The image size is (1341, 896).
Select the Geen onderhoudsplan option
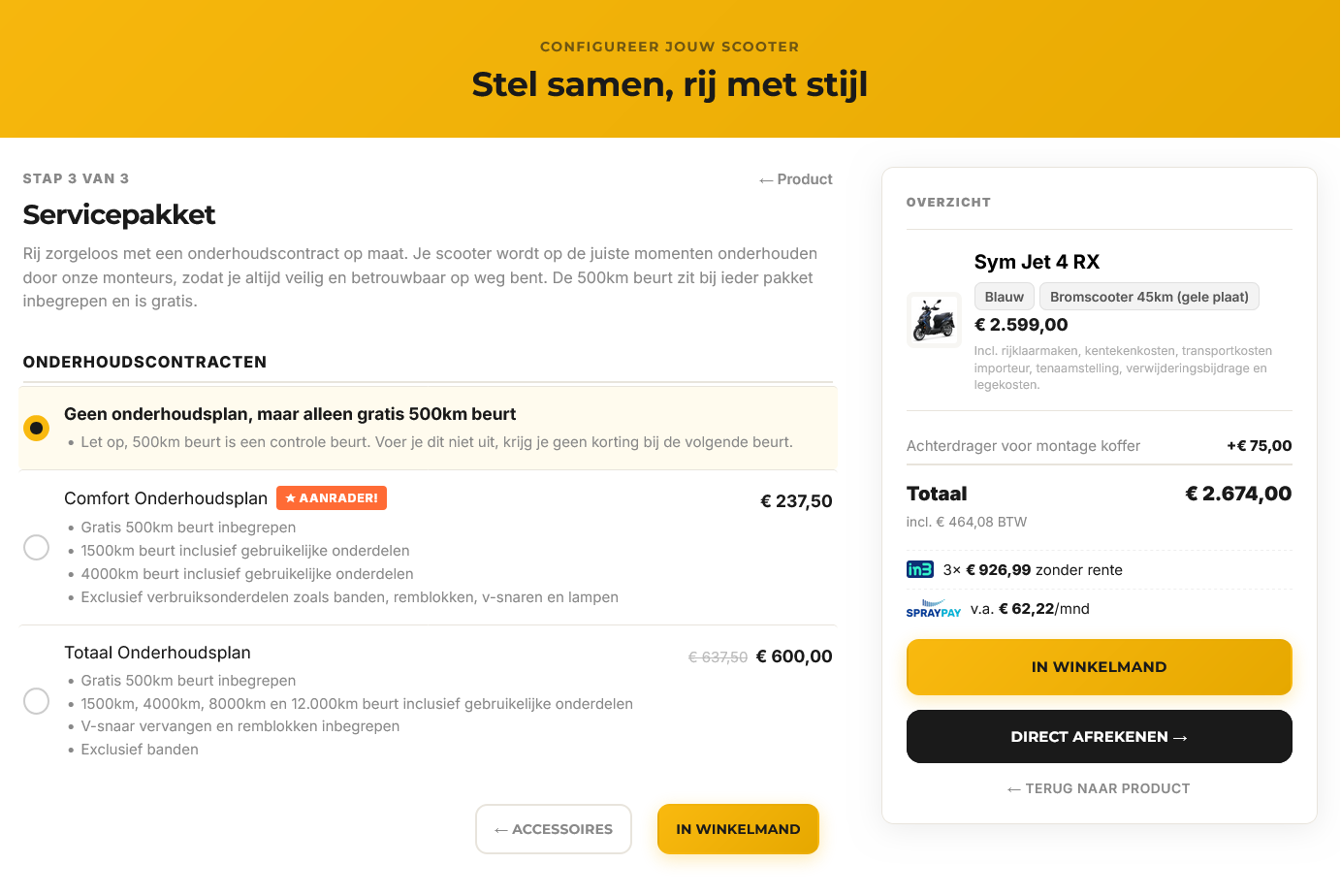coord(36,427)
